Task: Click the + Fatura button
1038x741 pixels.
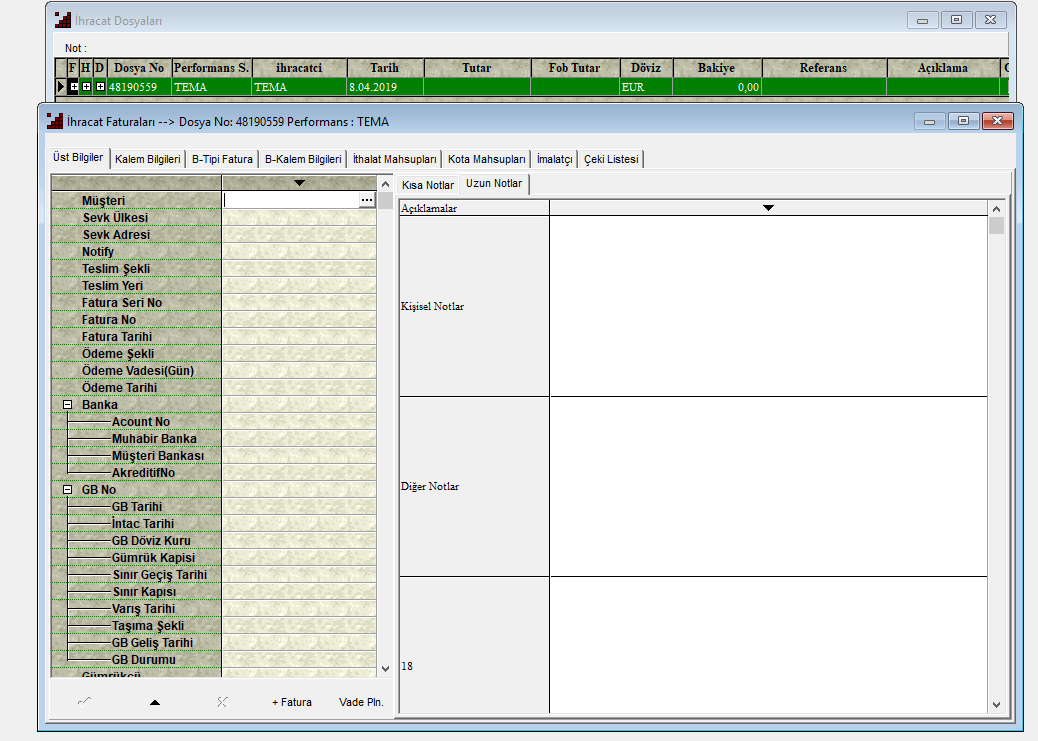Action: (291, 702)
